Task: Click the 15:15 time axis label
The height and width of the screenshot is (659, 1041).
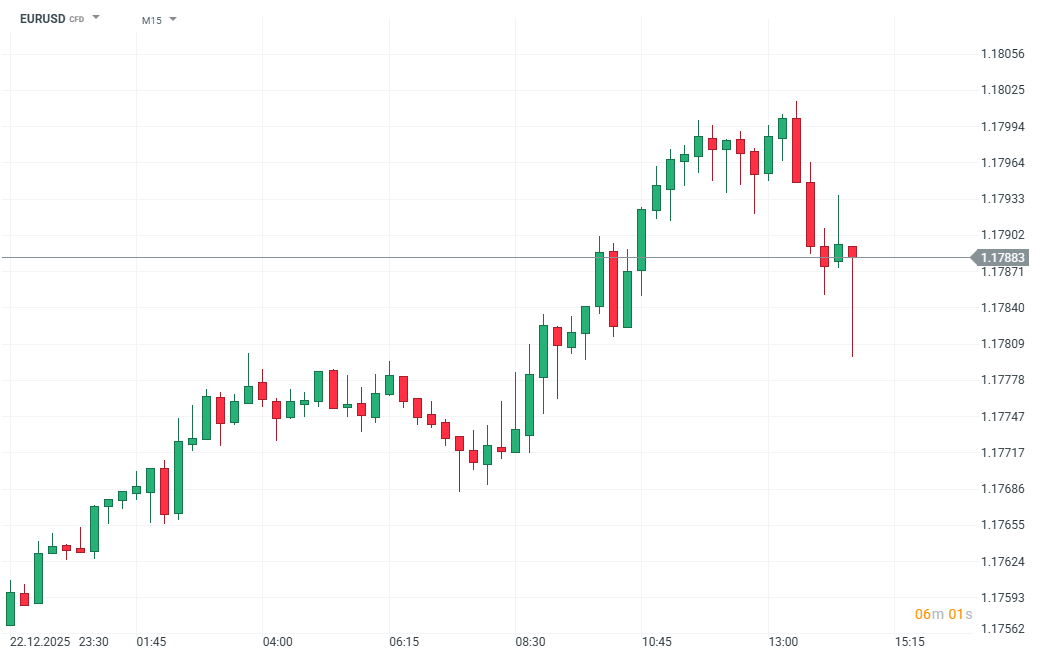Action: [909, 641]
